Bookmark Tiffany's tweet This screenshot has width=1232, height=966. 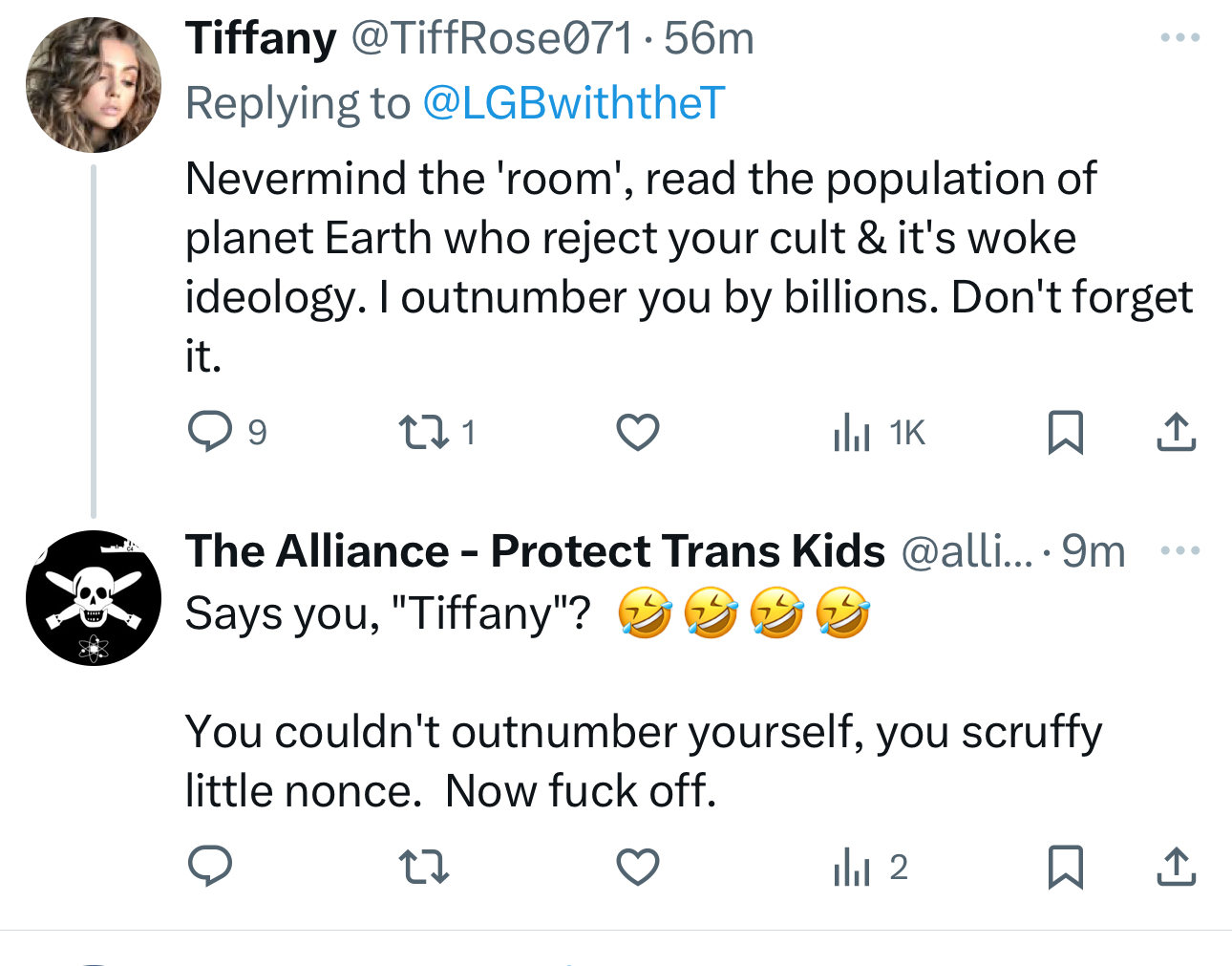1065,432
